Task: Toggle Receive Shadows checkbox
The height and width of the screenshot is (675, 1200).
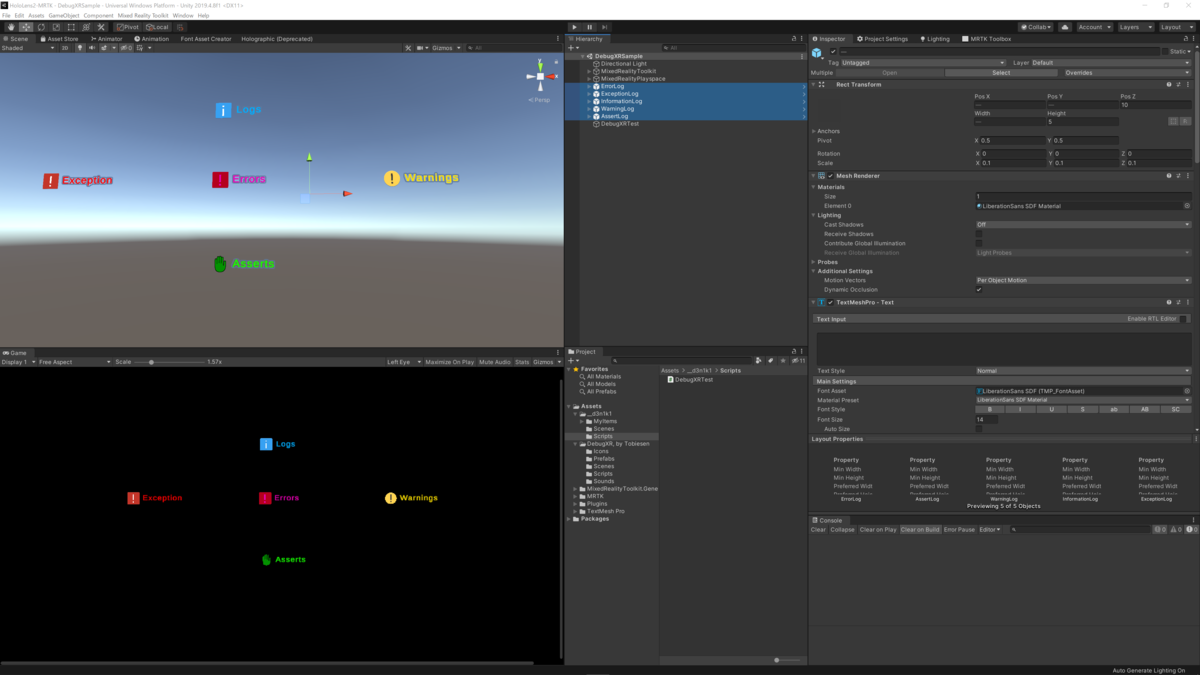Action: (979, 234)
